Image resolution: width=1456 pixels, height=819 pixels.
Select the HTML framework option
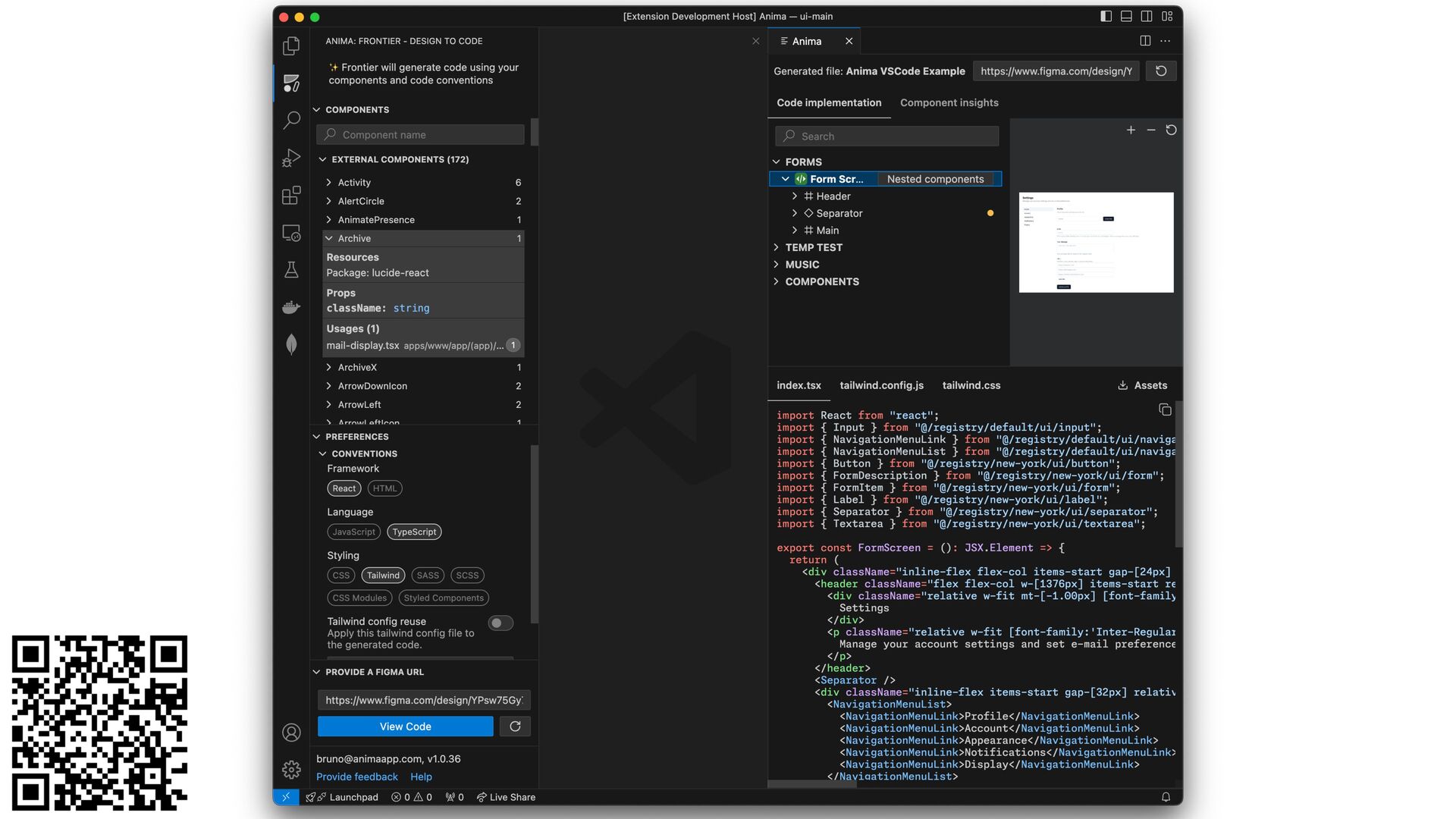pos(384,488)
